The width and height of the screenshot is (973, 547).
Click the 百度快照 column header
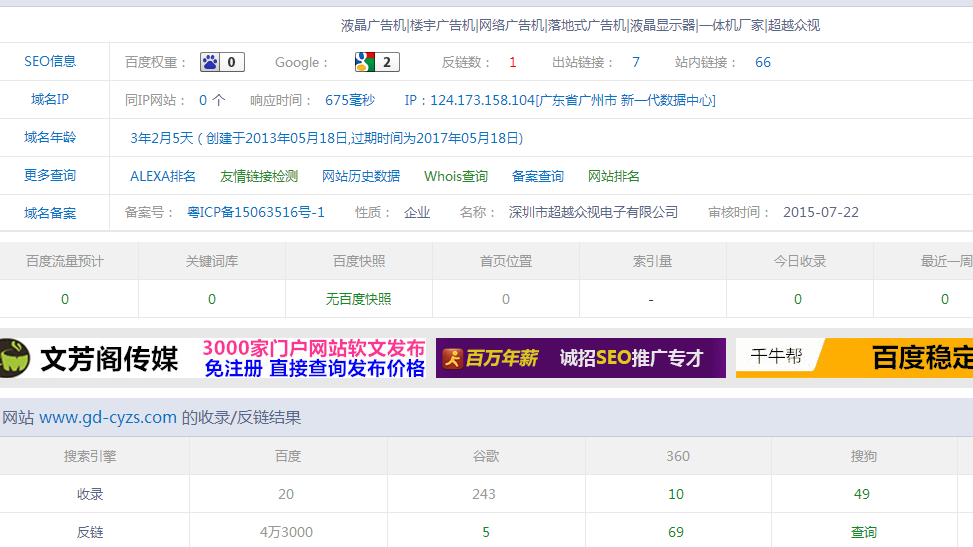(359, 261)
